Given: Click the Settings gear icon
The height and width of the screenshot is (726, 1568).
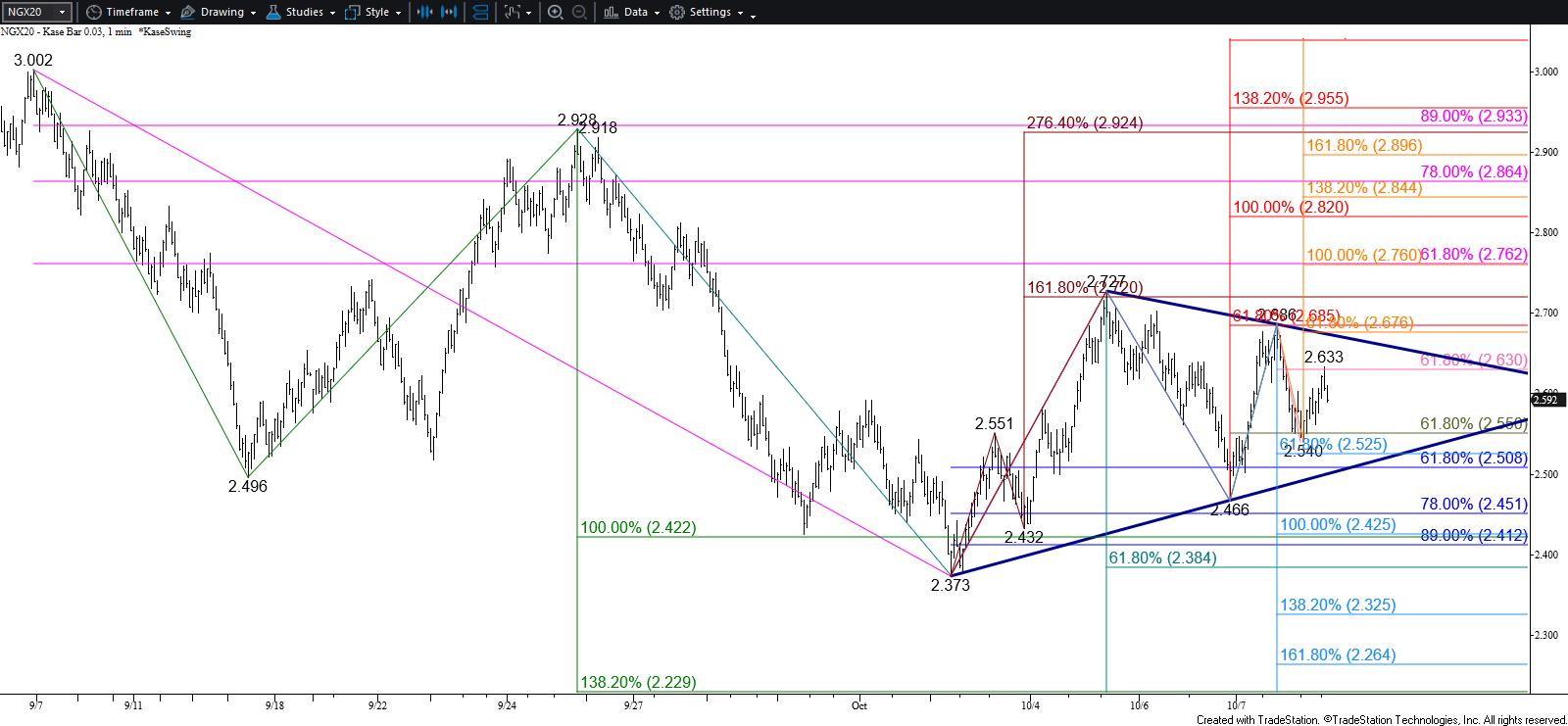Looking at the screenshot, I should 677,12.
